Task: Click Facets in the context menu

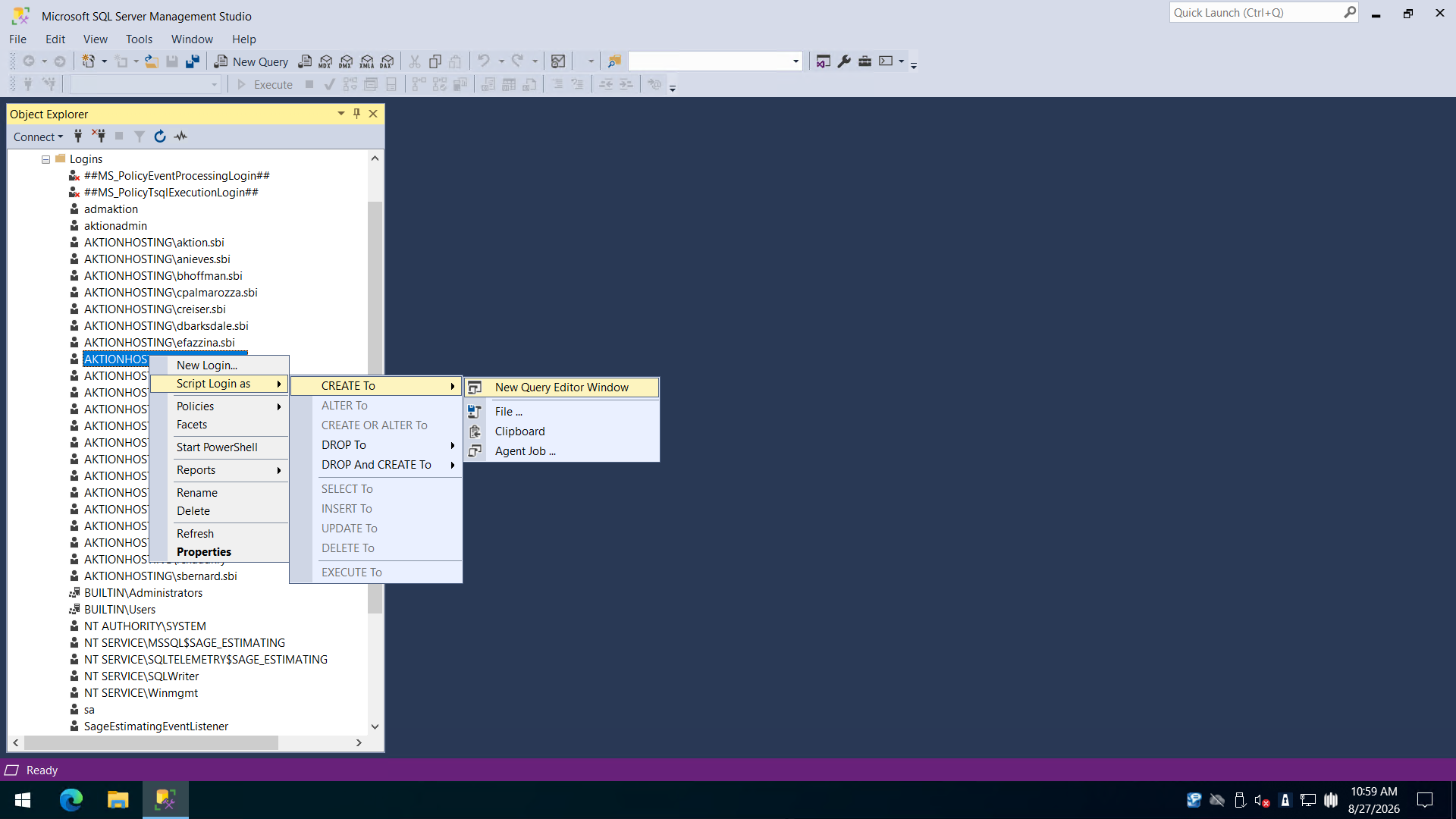Action: pos(219,425)
